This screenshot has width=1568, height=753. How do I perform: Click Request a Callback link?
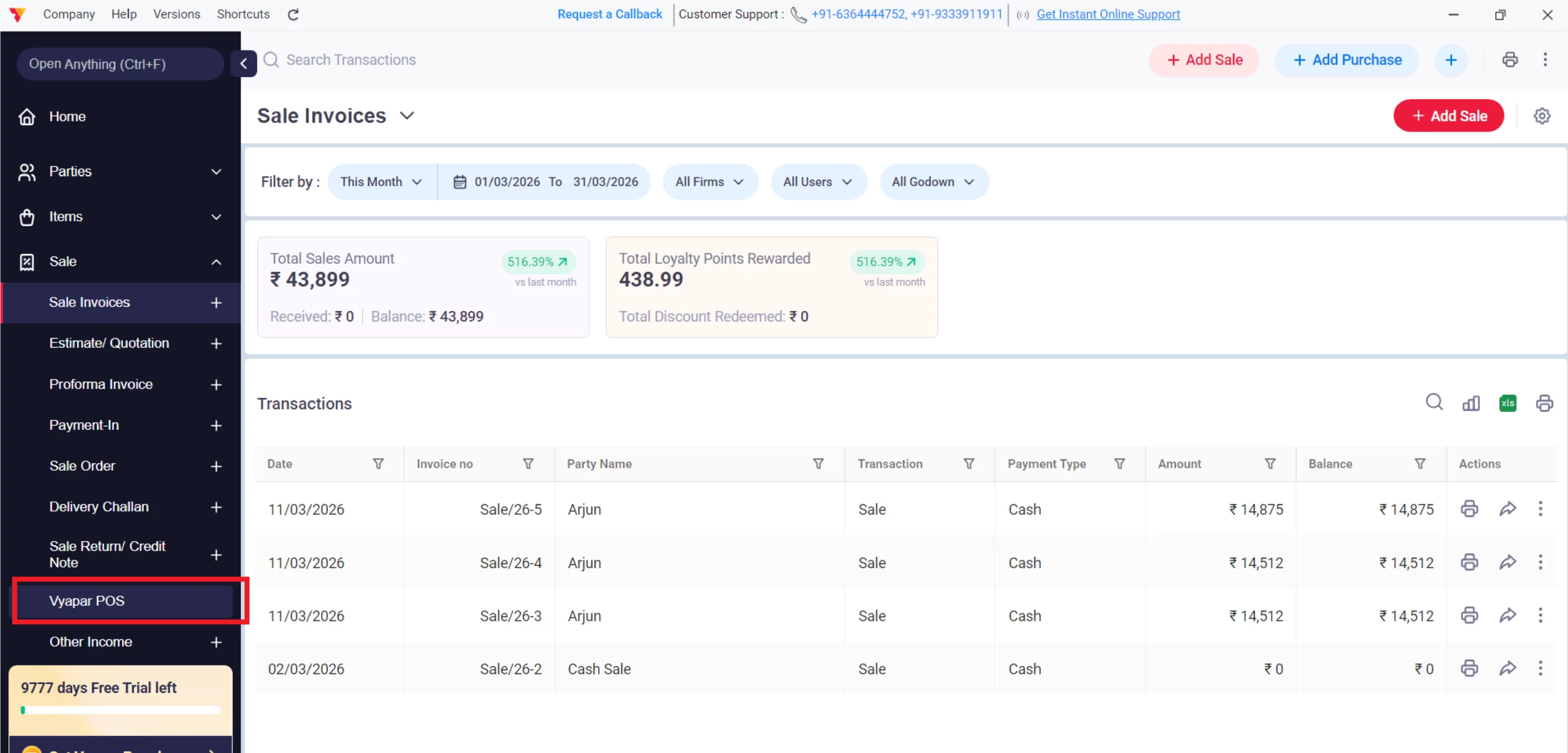pos(609,14)
